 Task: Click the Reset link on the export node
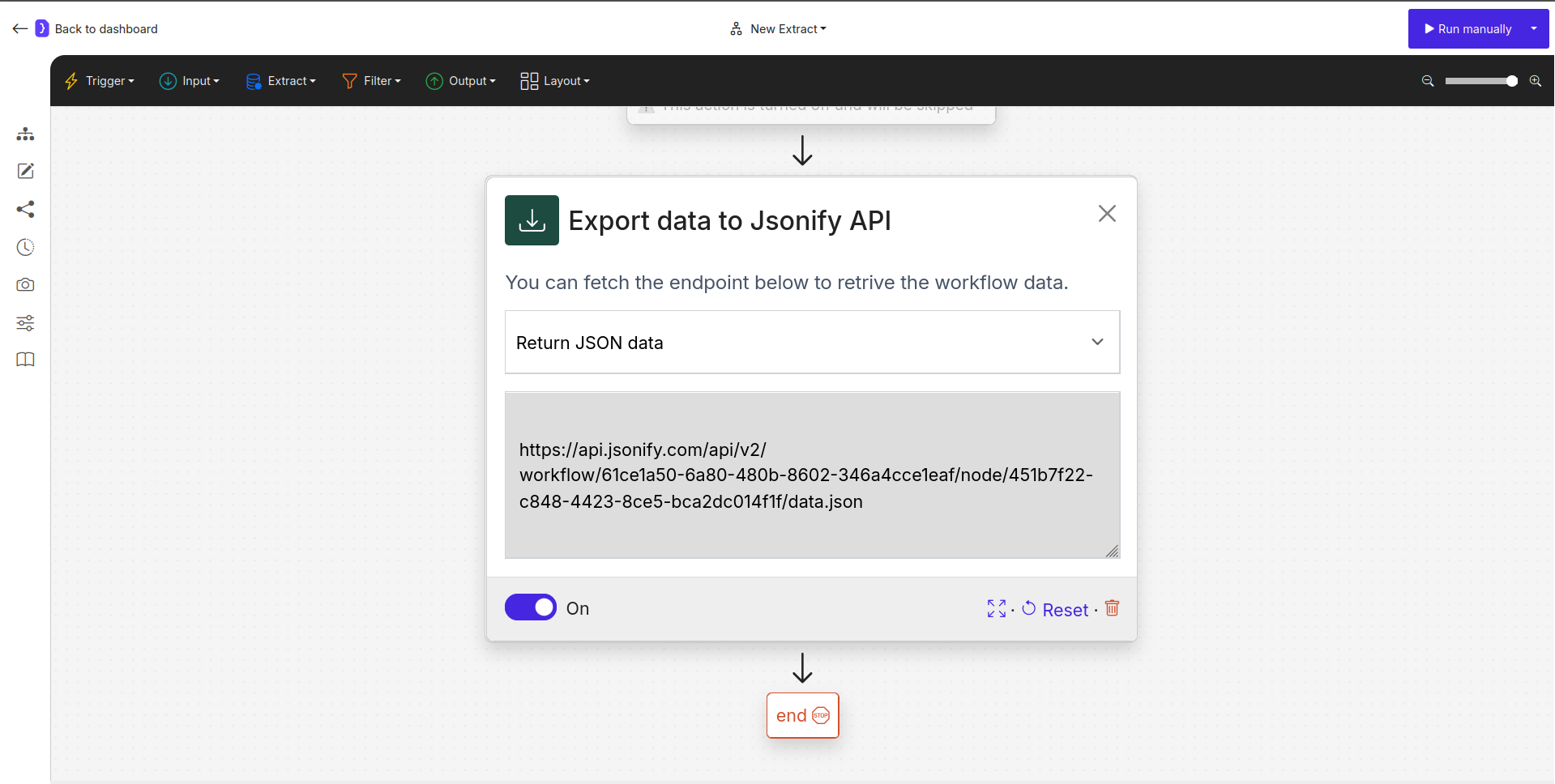[x=1065, y=609]
